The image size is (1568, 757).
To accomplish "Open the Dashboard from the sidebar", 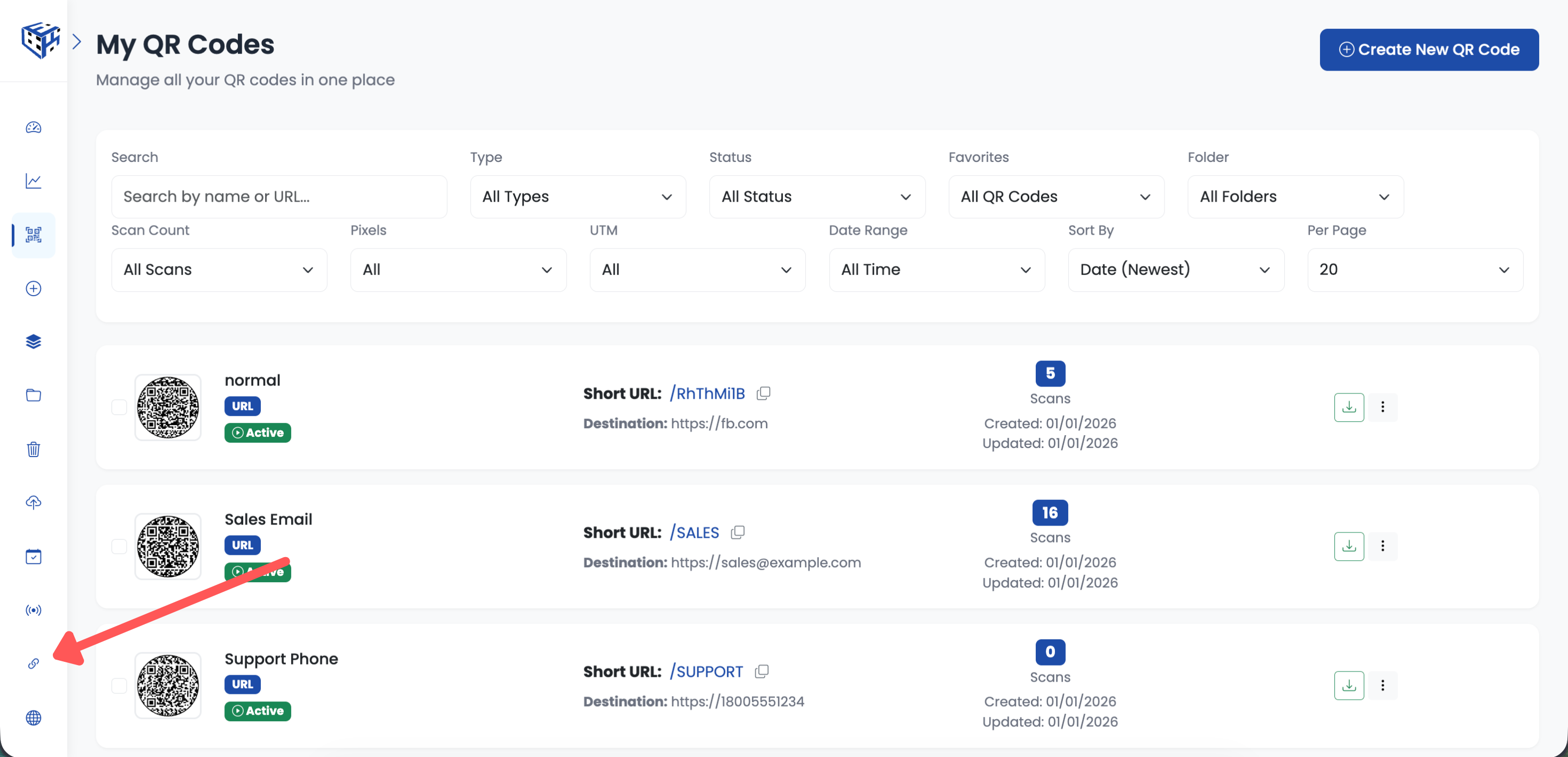I will point(34,128).
